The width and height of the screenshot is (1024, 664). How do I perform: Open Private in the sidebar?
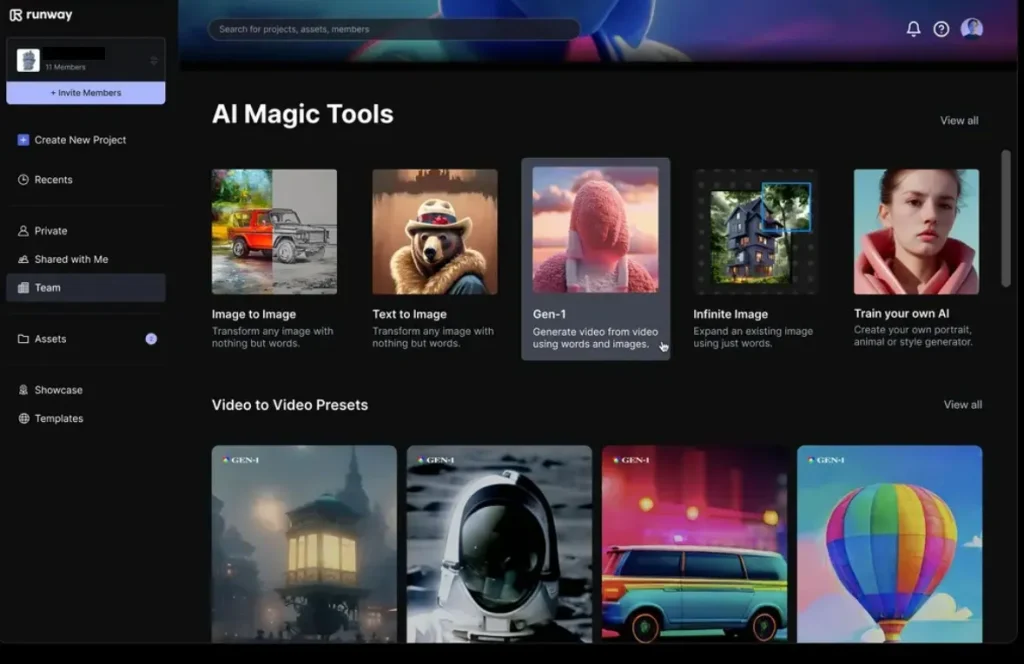[x=51, y=231]
